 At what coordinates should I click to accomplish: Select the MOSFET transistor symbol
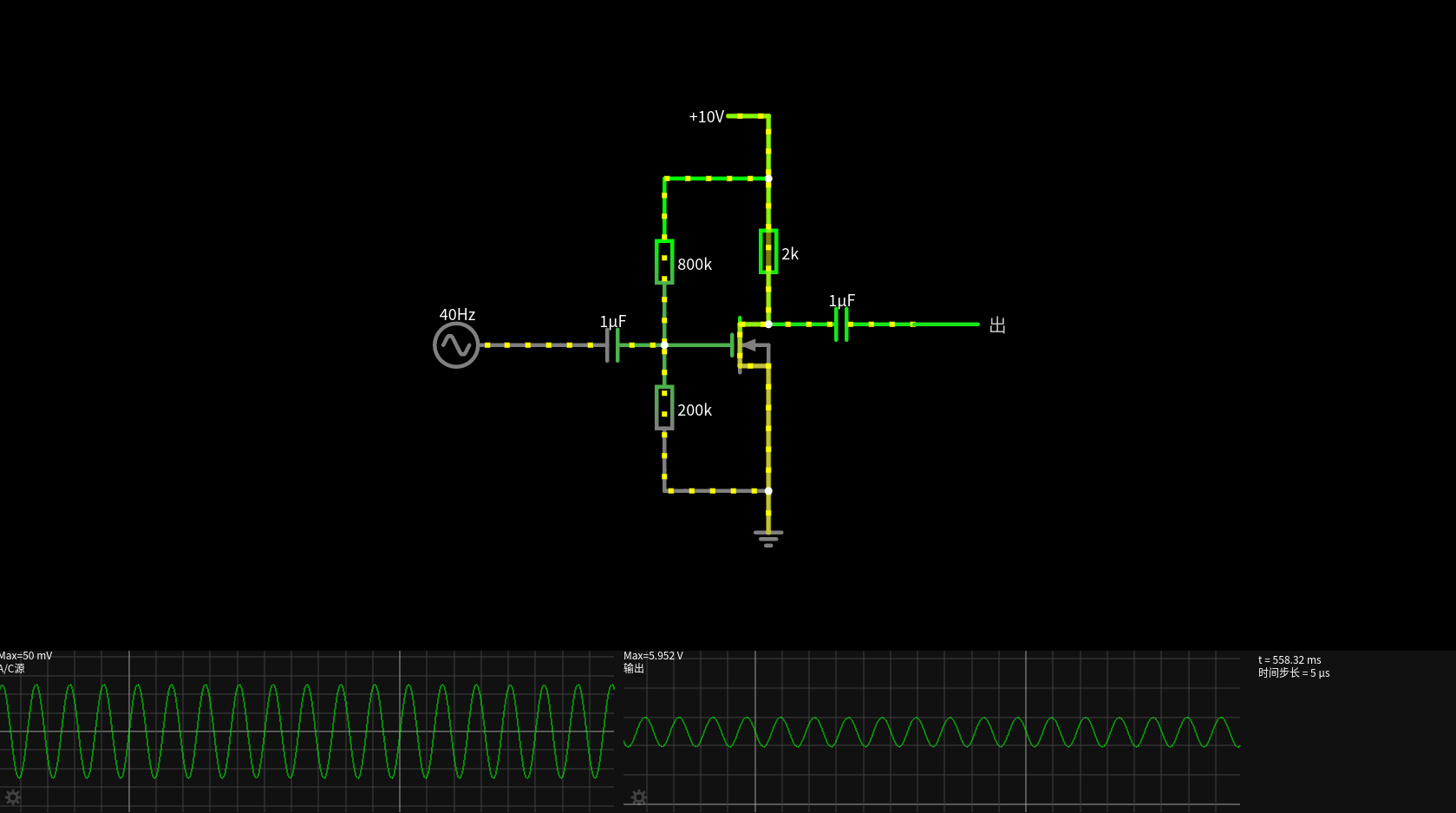click(750, 345)
